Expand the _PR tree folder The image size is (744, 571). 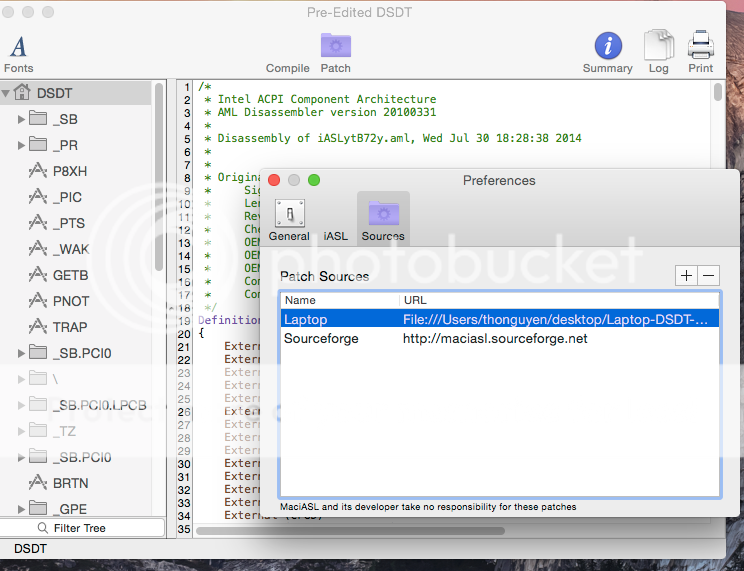pyautogui.click(x=21, y=145)
